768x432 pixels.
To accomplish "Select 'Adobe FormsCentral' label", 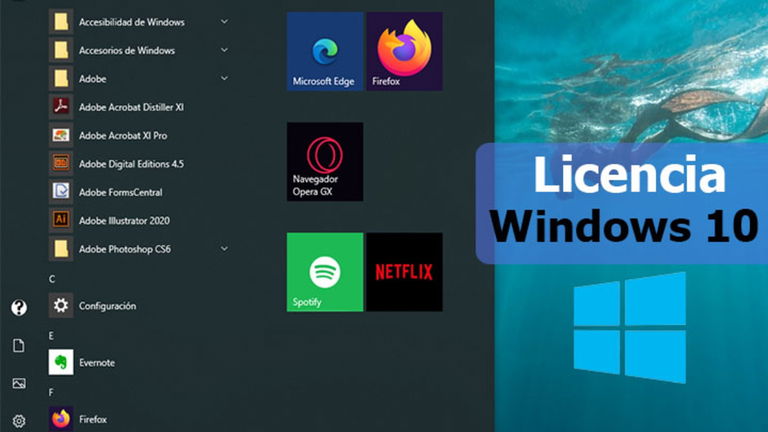I will click(x=120, y=192).
